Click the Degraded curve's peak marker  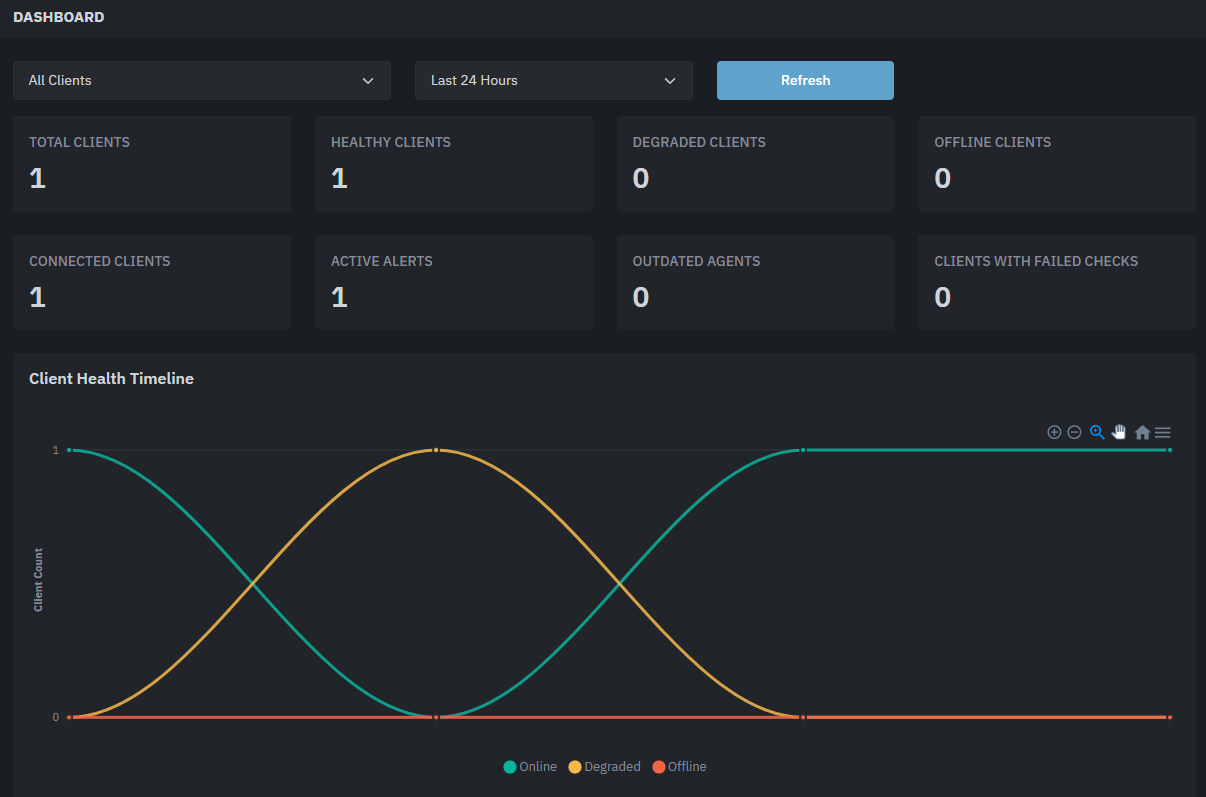[x=435, y=449]
